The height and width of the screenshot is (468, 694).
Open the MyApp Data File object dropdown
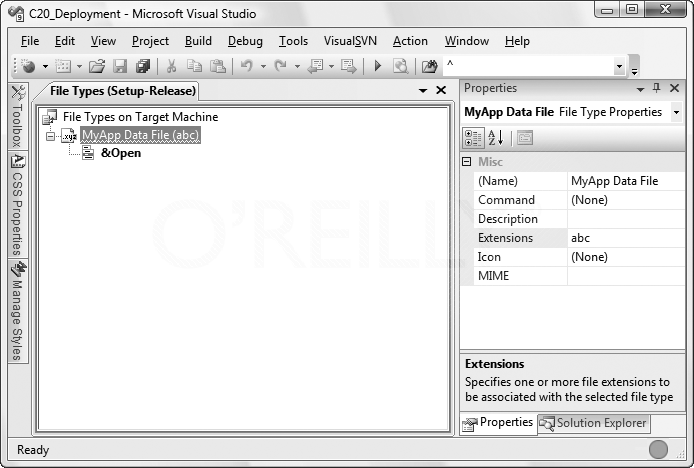tap(676, 112)
